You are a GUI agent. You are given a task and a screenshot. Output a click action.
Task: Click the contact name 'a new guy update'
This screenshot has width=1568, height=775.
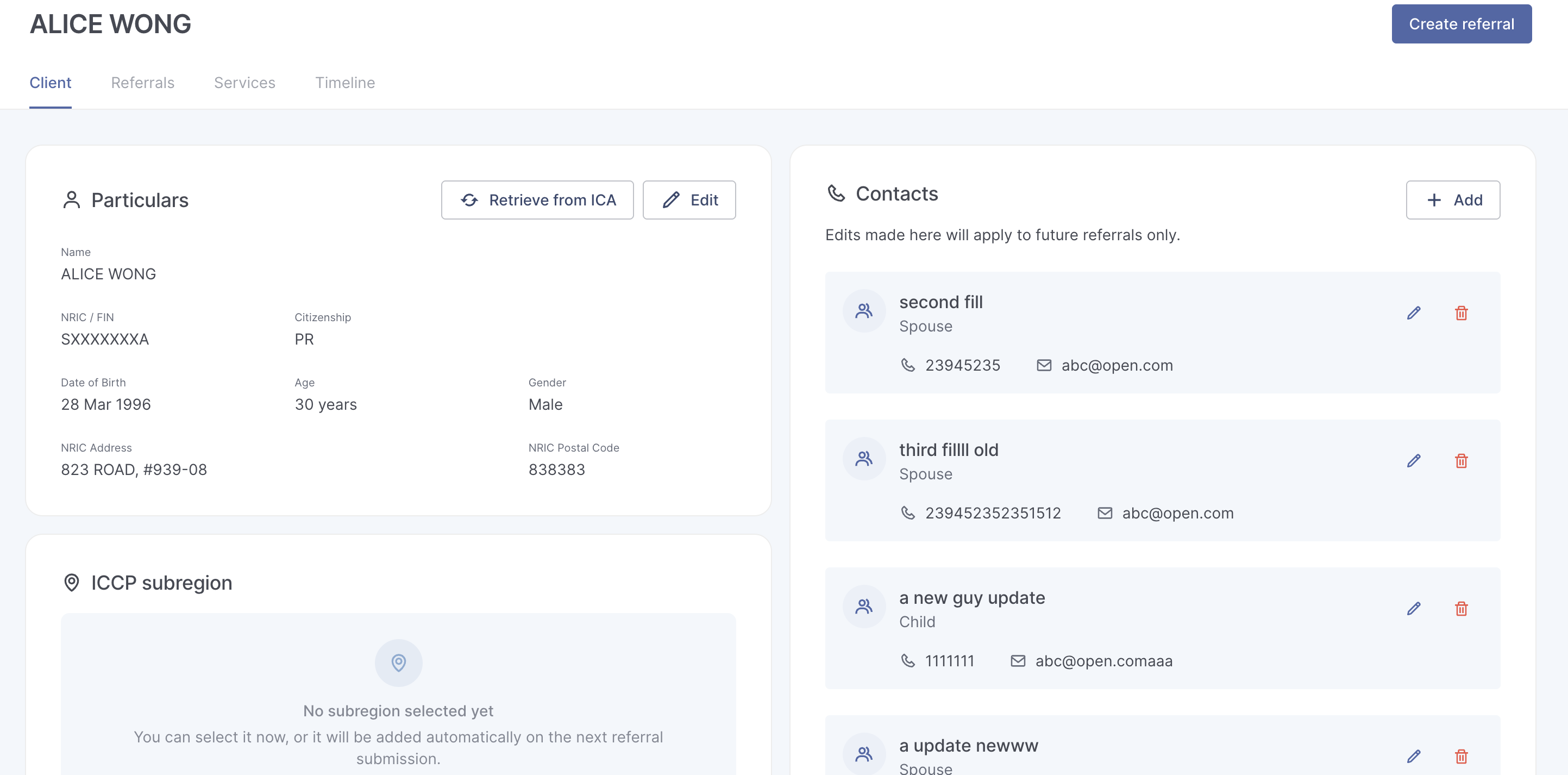(x=972, y=598)
